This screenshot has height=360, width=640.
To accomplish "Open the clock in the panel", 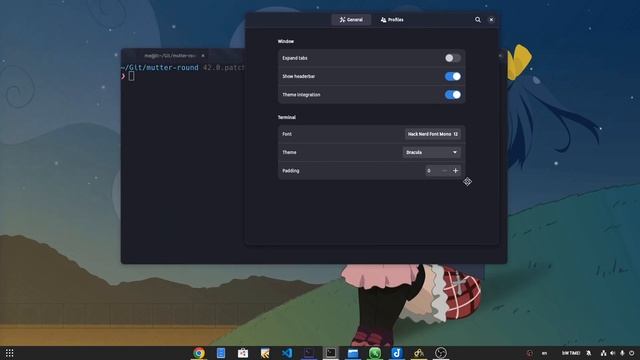I will pos(571,353).
